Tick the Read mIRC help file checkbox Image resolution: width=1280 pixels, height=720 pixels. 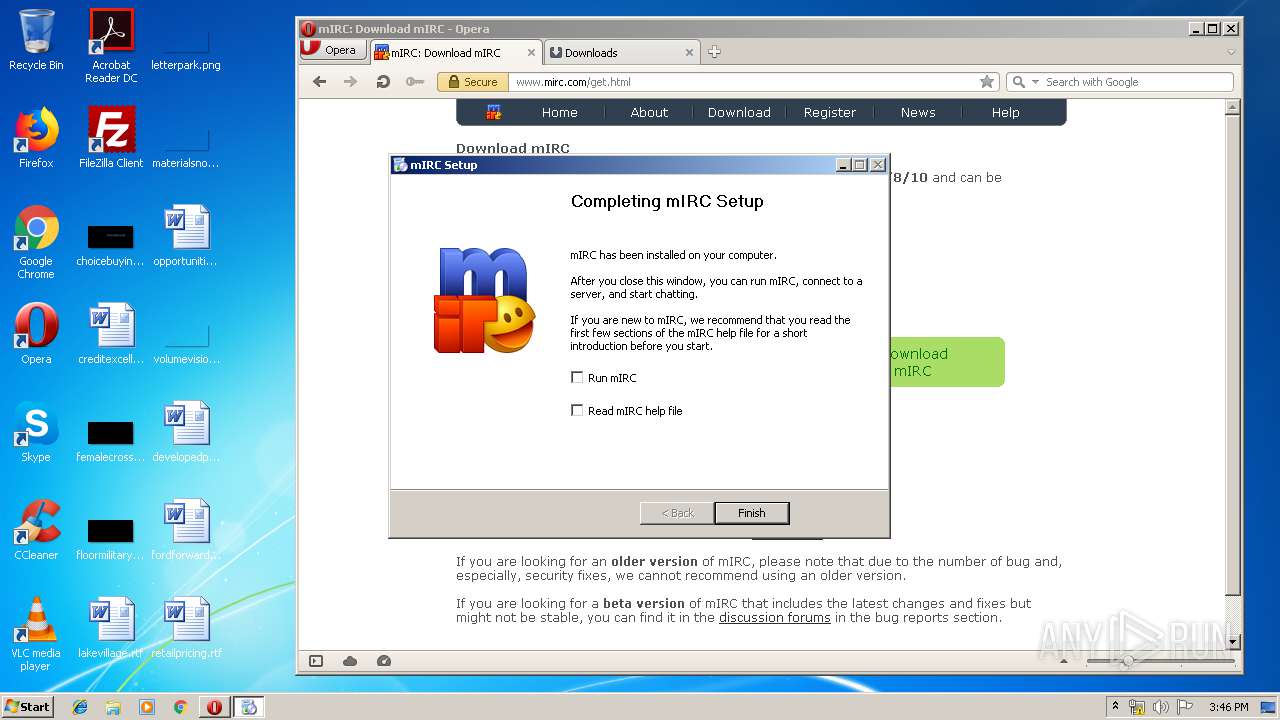coord(577,410)
